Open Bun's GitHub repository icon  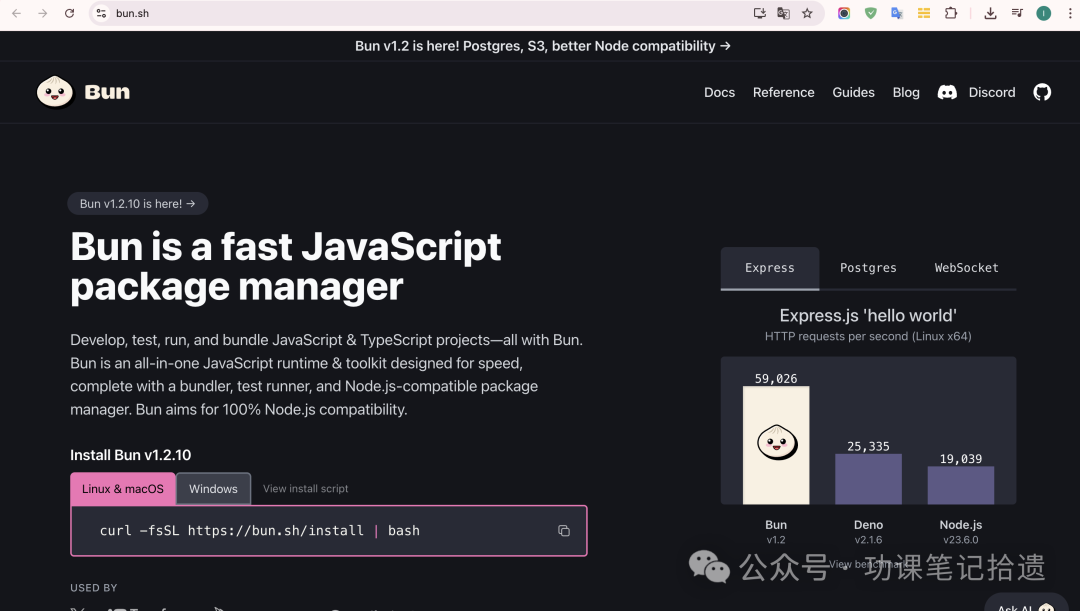click(1042, 92)
